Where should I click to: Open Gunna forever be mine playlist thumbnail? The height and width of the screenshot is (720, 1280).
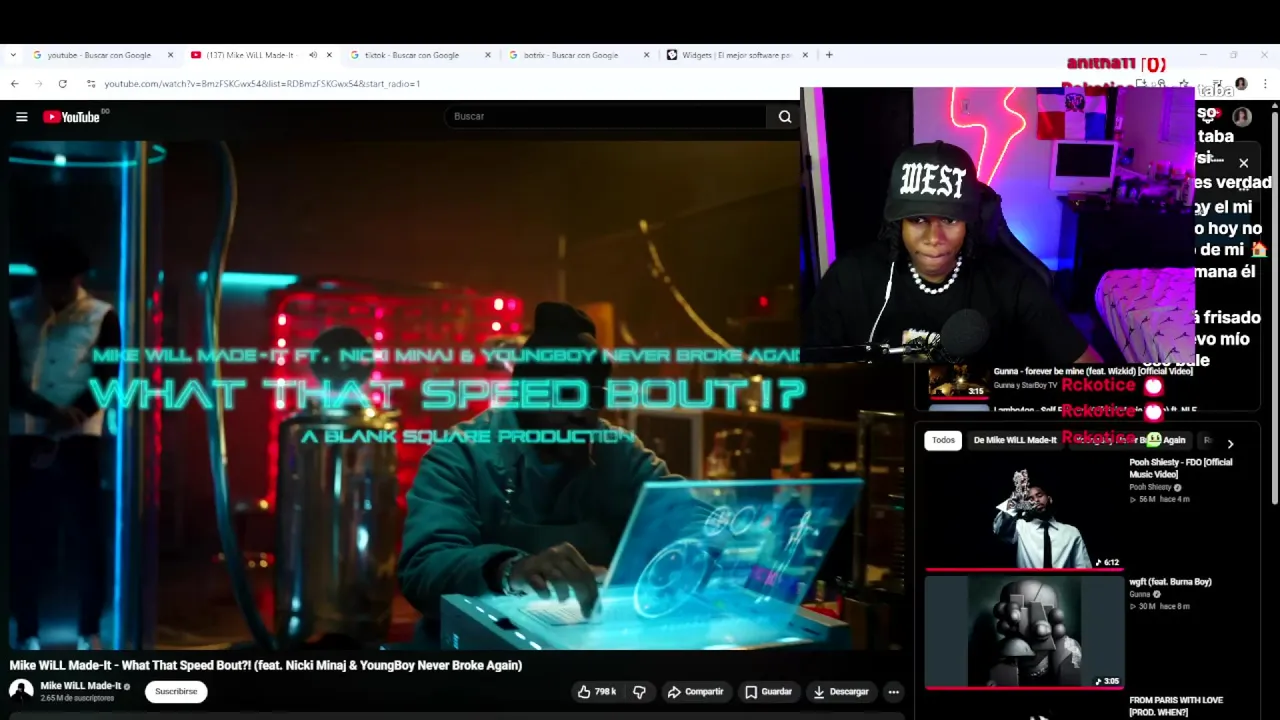click(958, 381)
